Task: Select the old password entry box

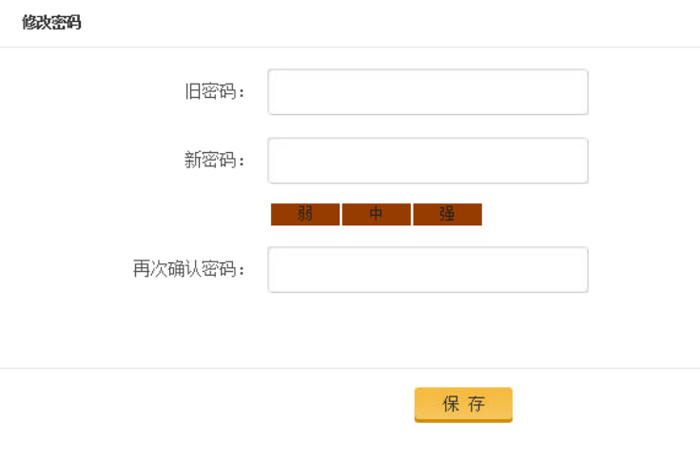Action: (428, 92)
